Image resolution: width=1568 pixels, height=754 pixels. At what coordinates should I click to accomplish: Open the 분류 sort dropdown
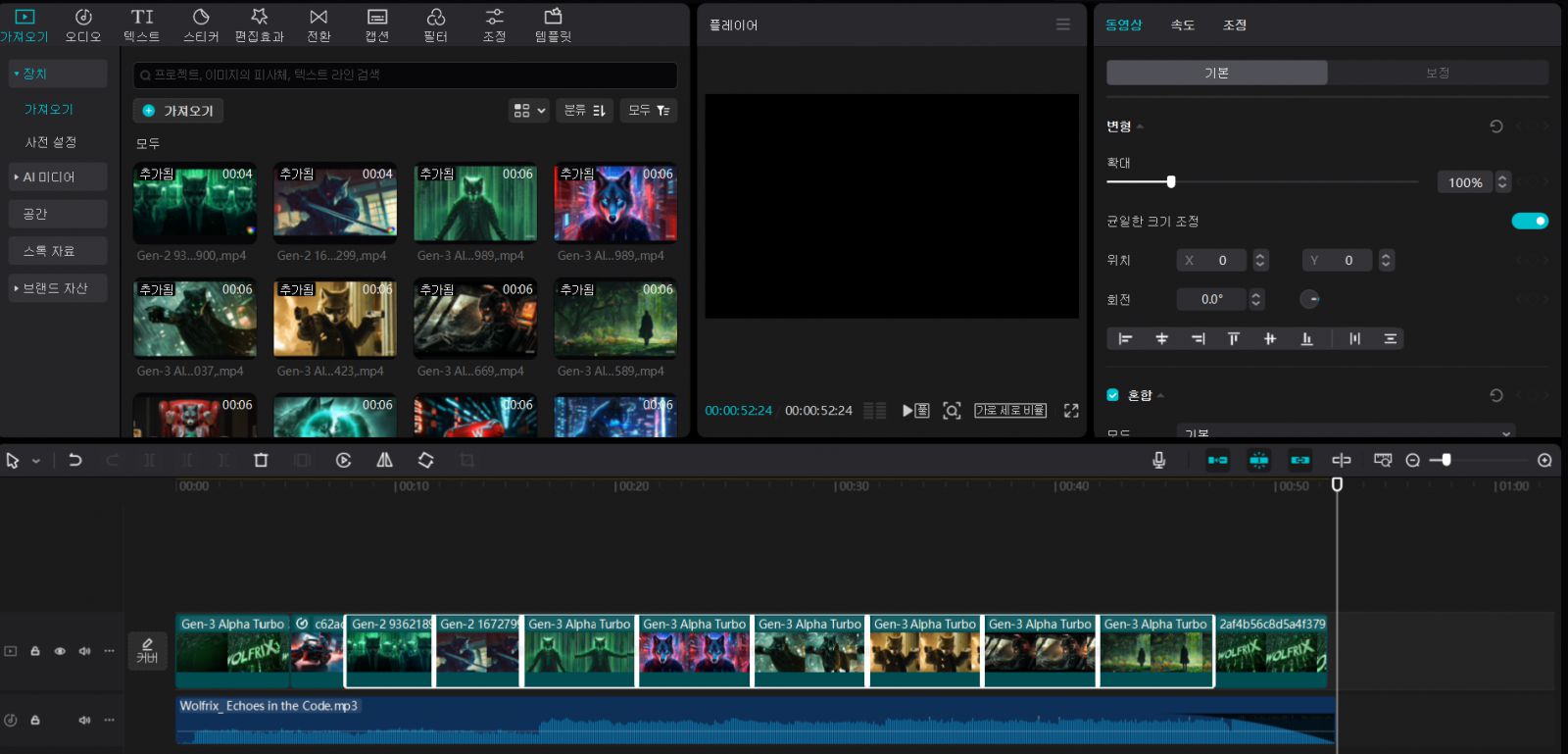click(x=585, y=111)
